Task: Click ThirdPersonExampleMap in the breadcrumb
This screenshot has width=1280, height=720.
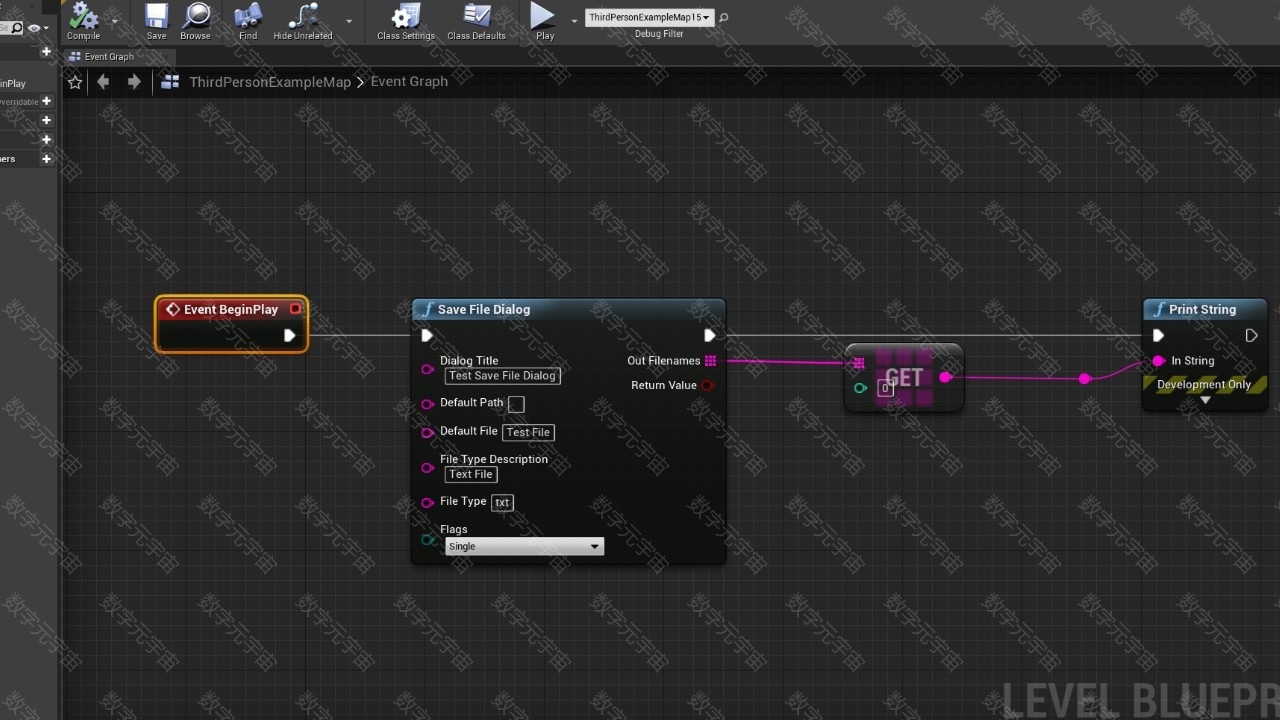Action: tap(270, 82)
